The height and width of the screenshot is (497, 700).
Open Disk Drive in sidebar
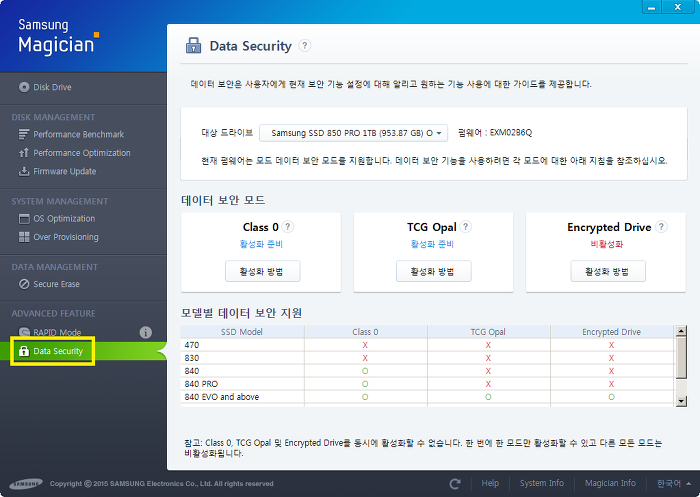point(45,87)
